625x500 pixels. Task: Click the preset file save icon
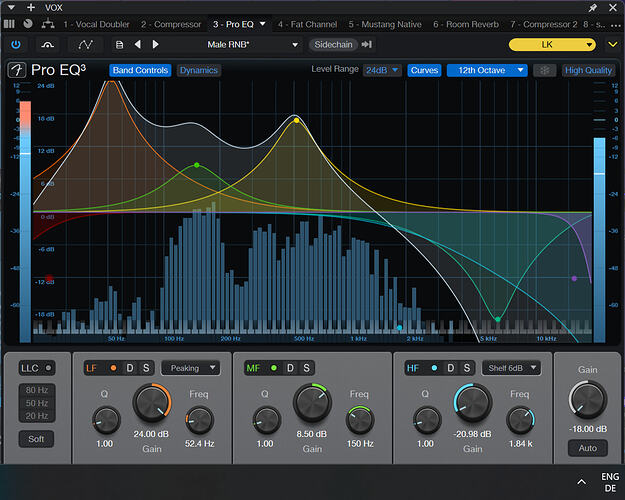coord(119,45)
